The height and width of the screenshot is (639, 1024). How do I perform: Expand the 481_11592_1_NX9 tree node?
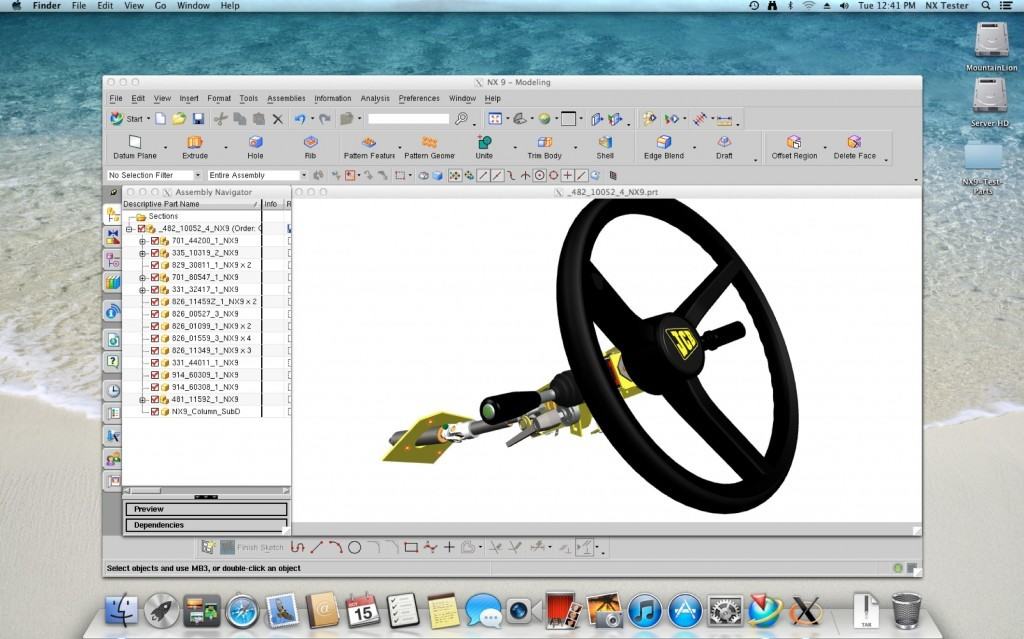(x=143, y=399)
